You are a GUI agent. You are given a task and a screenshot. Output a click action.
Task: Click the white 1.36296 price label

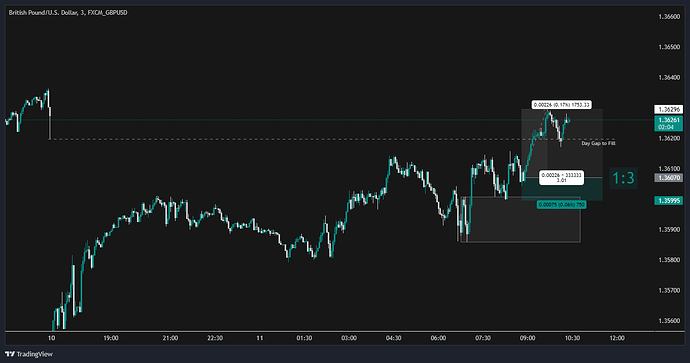(x=668, y=109)
